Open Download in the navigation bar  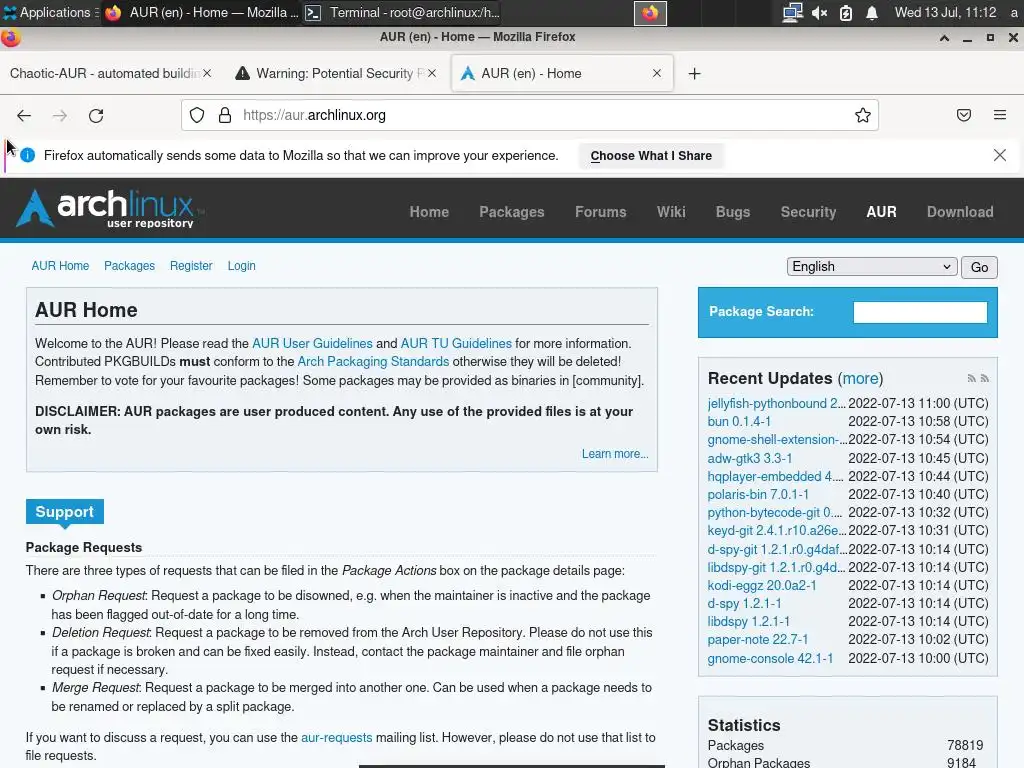coord(960,212)
